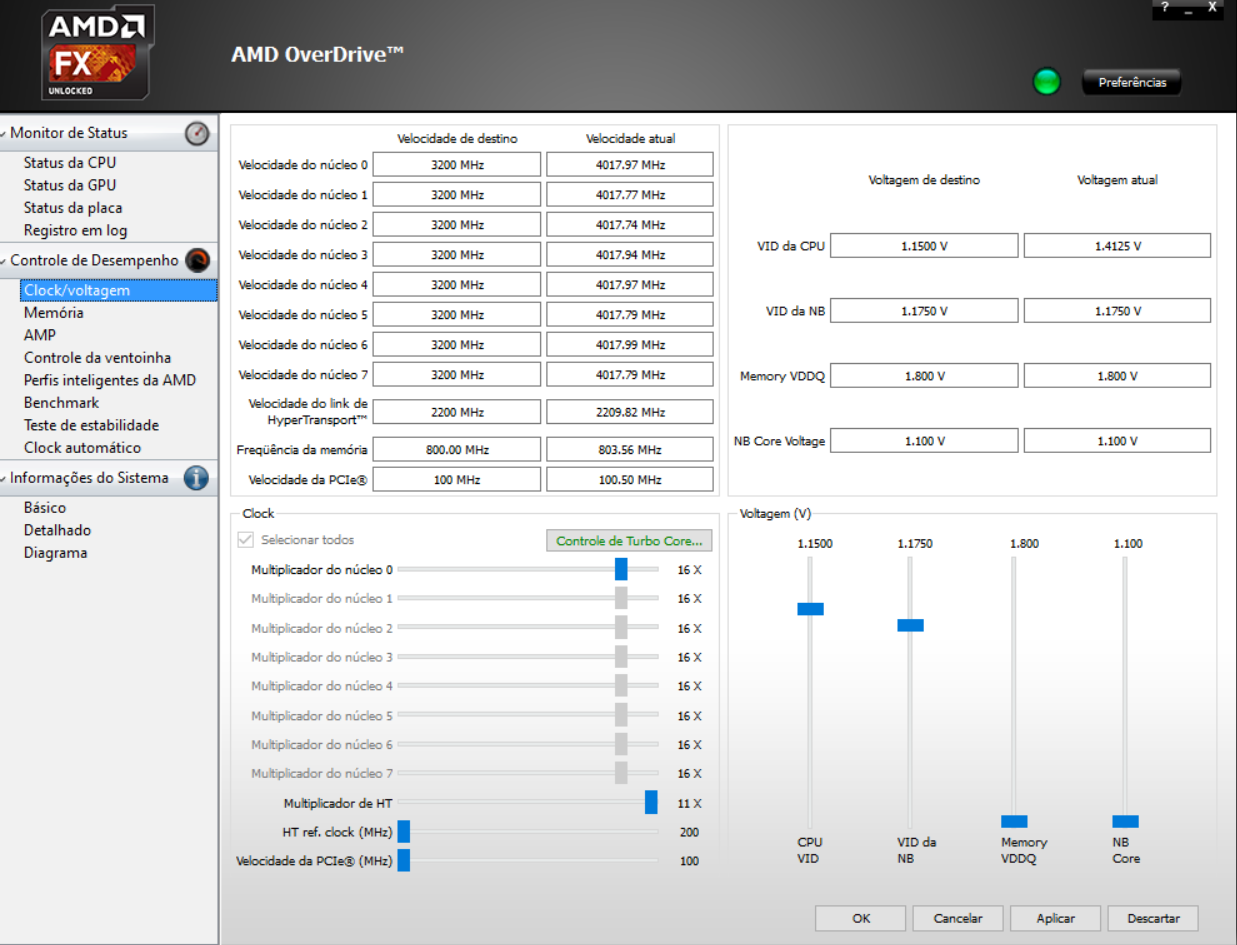Open Perfis inteligentes da AMD
Image resolution: width=1237 pixels, height=945 pixels.
110,380
